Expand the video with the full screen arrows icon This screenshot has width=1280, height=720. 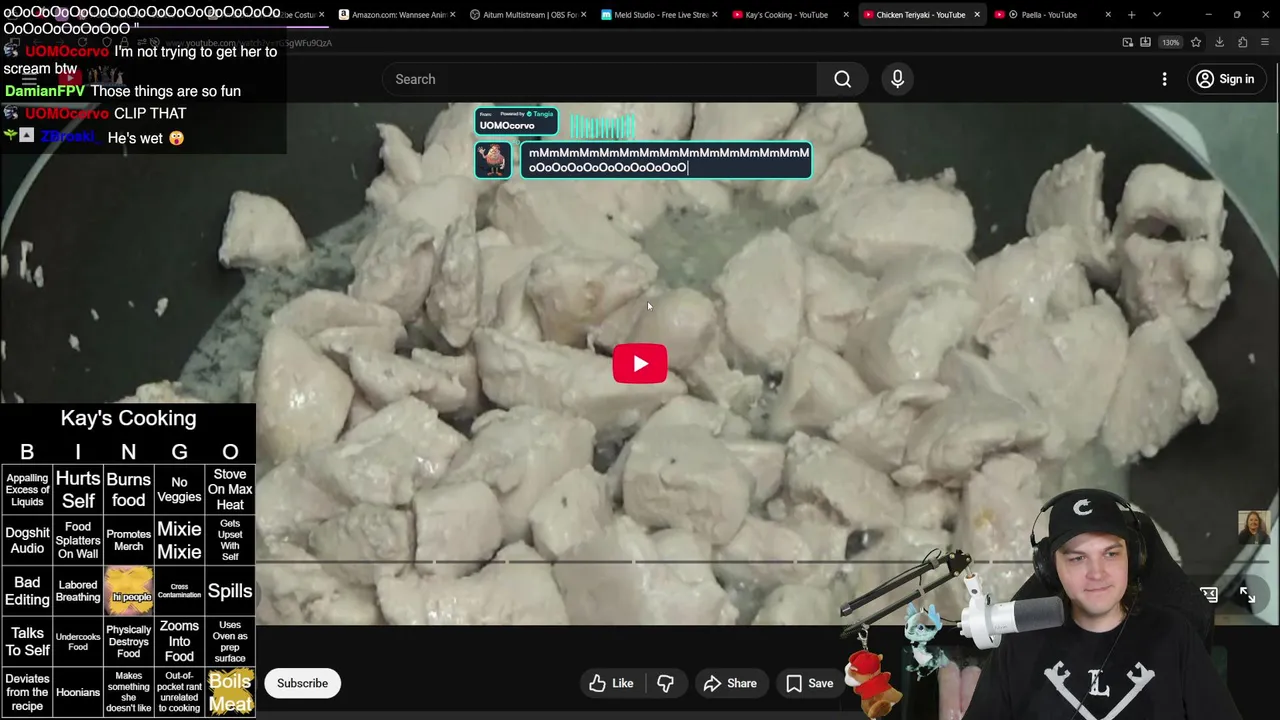click(x=1247, y=595)
